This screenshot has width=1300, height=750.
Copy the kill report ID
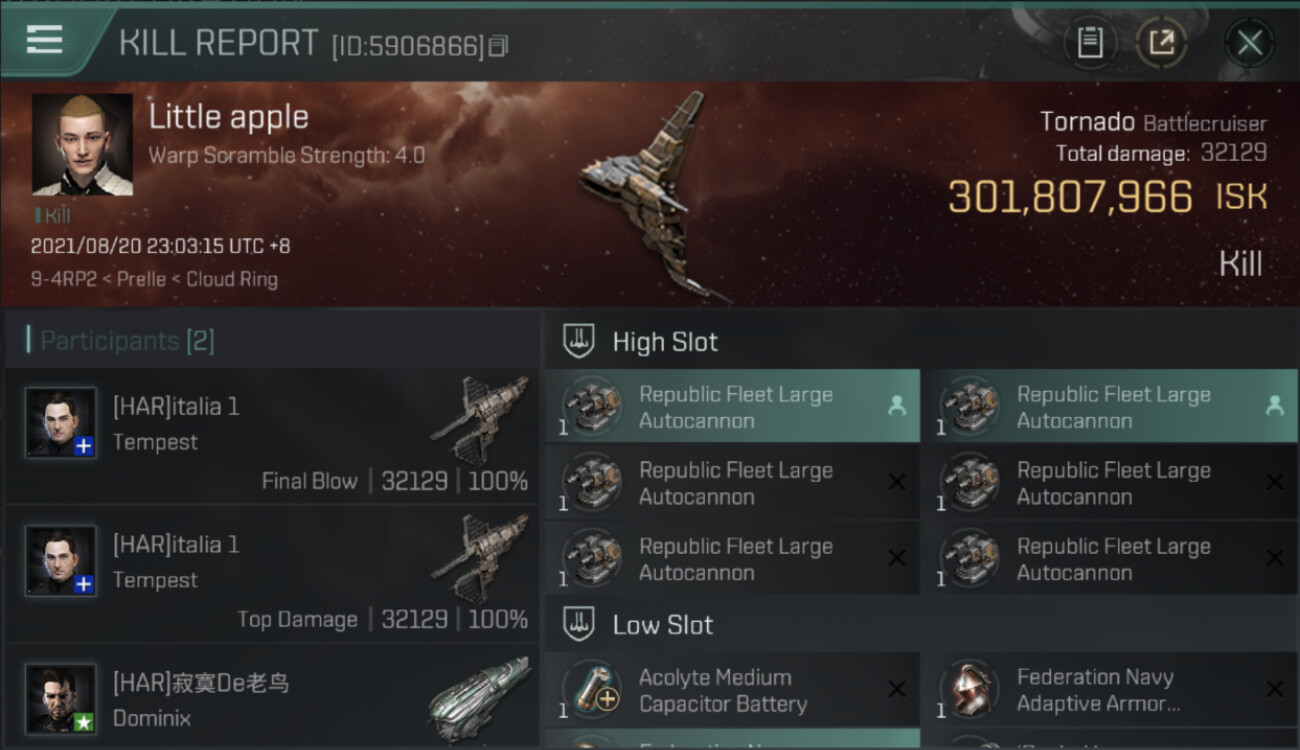499,46
